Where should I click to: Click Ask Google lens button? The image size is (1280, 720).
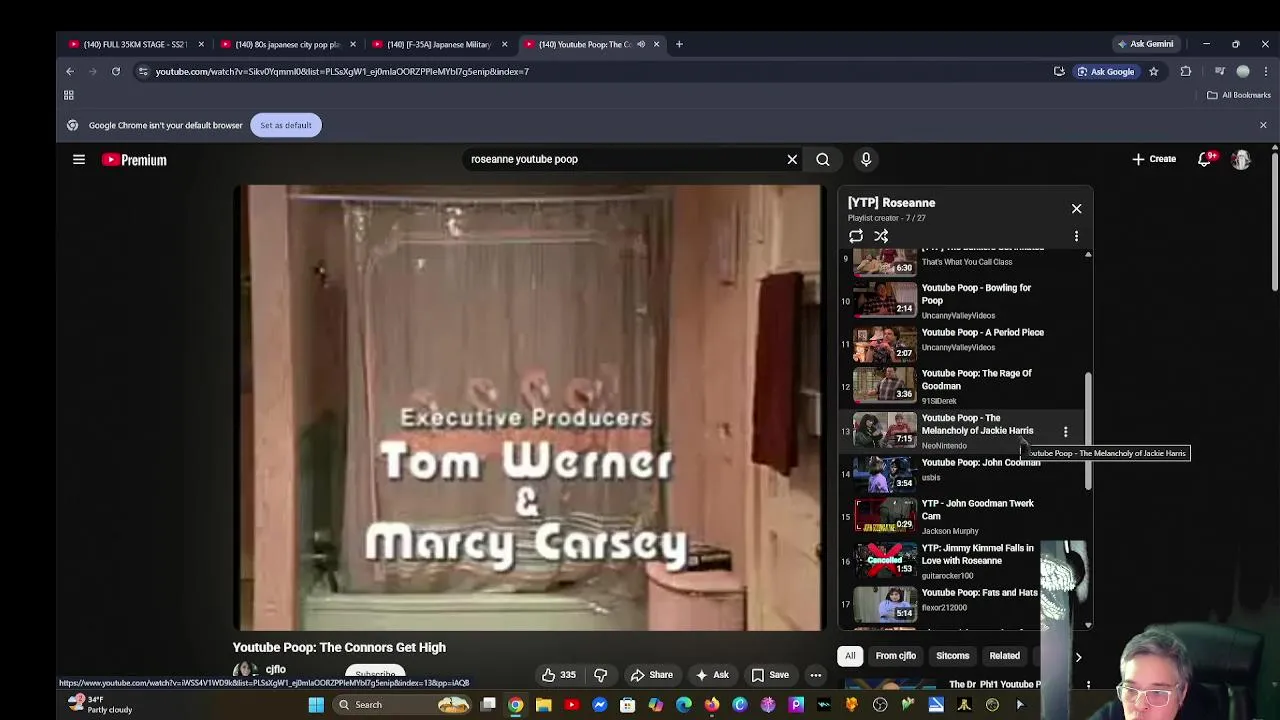click(x=1106, y=71)
